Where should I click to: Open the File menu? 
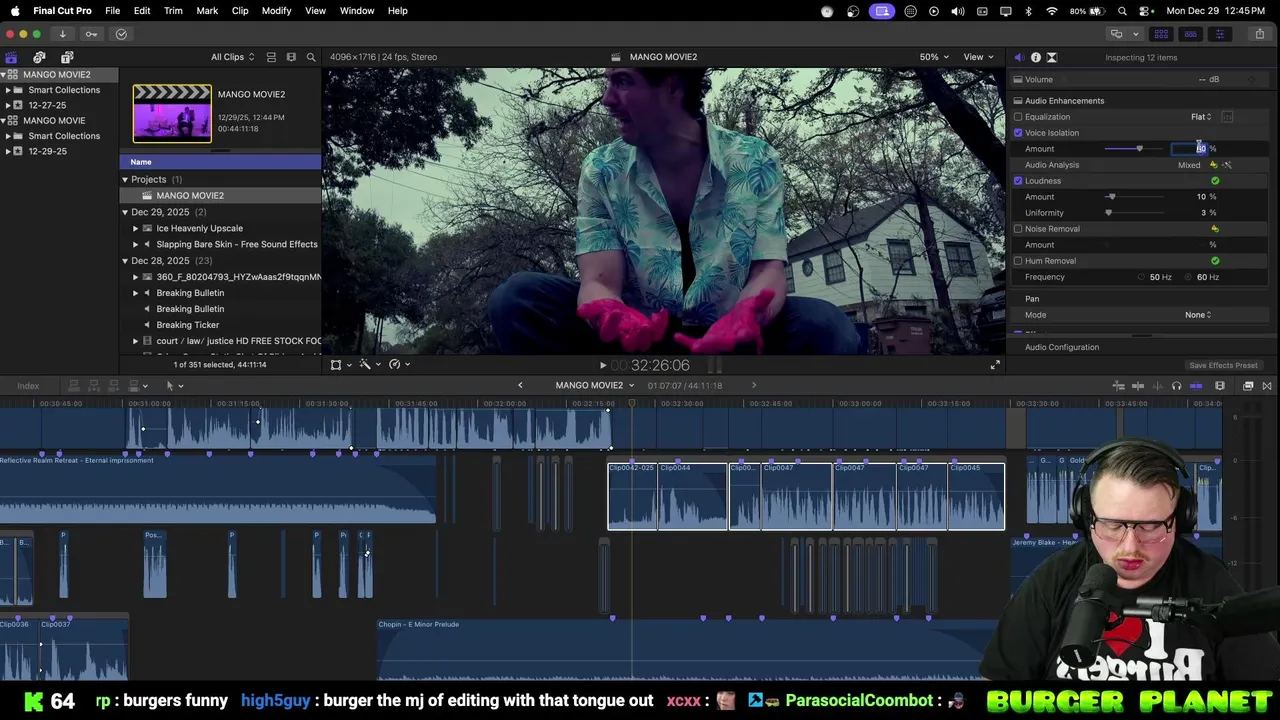tap(113, 10)
